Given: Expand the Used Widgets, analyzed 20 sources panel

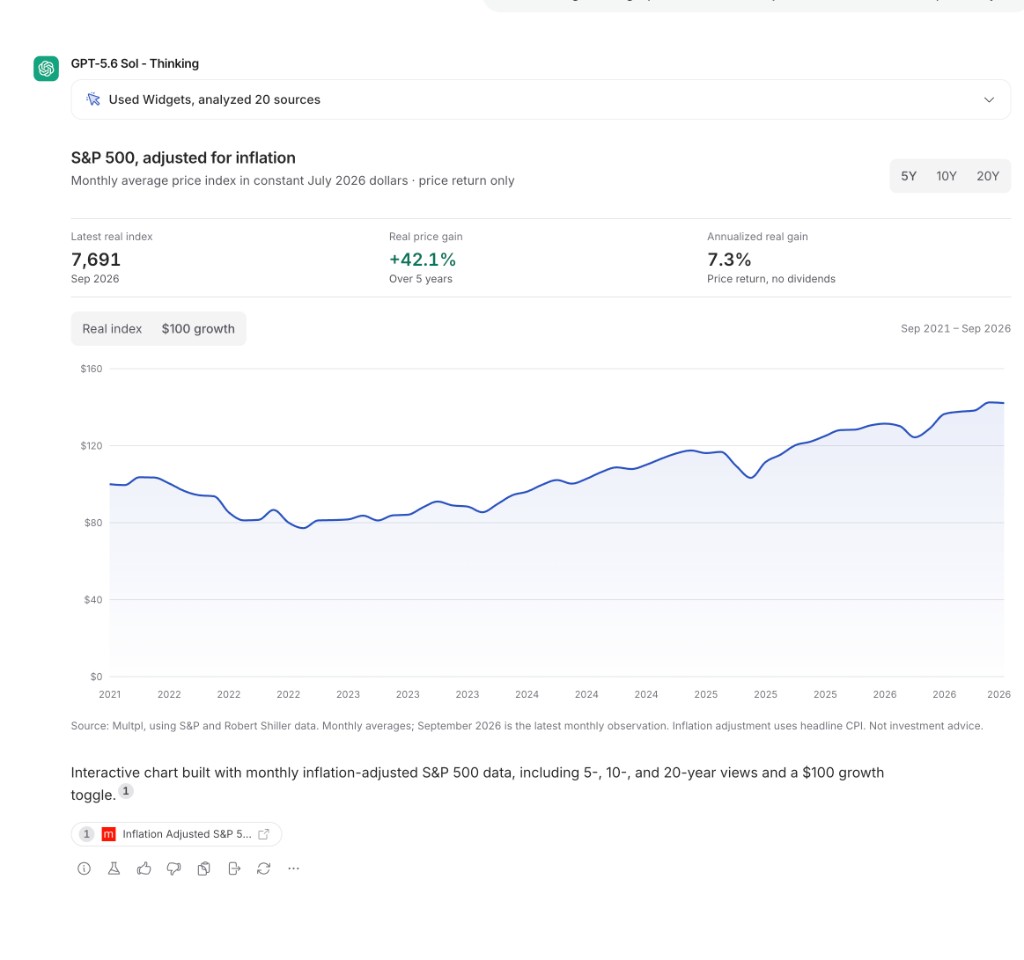Looking at the screenshot, I should click(540, 99).
